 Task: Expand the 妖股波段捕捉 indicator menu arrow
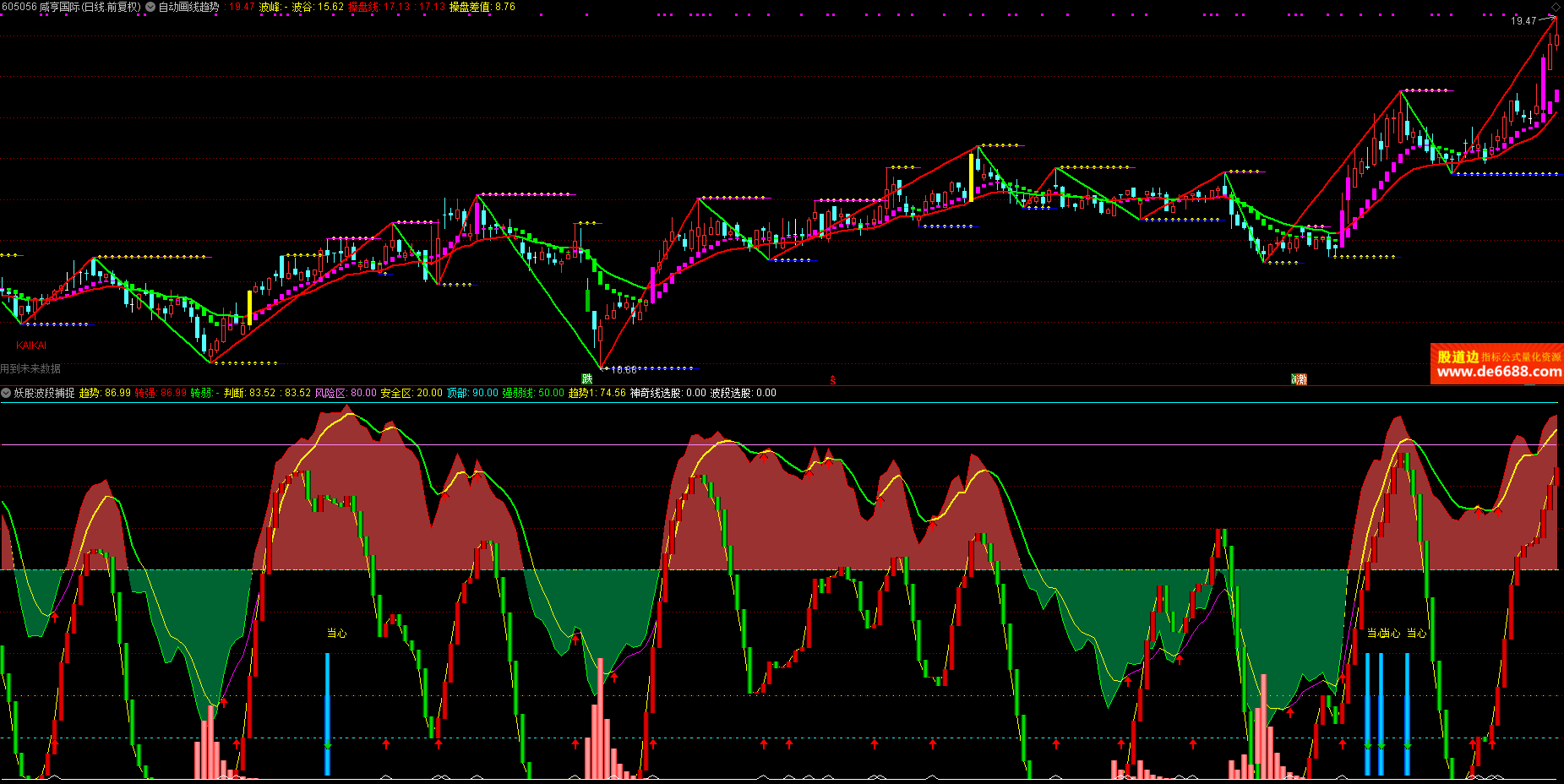click(6, 393)
